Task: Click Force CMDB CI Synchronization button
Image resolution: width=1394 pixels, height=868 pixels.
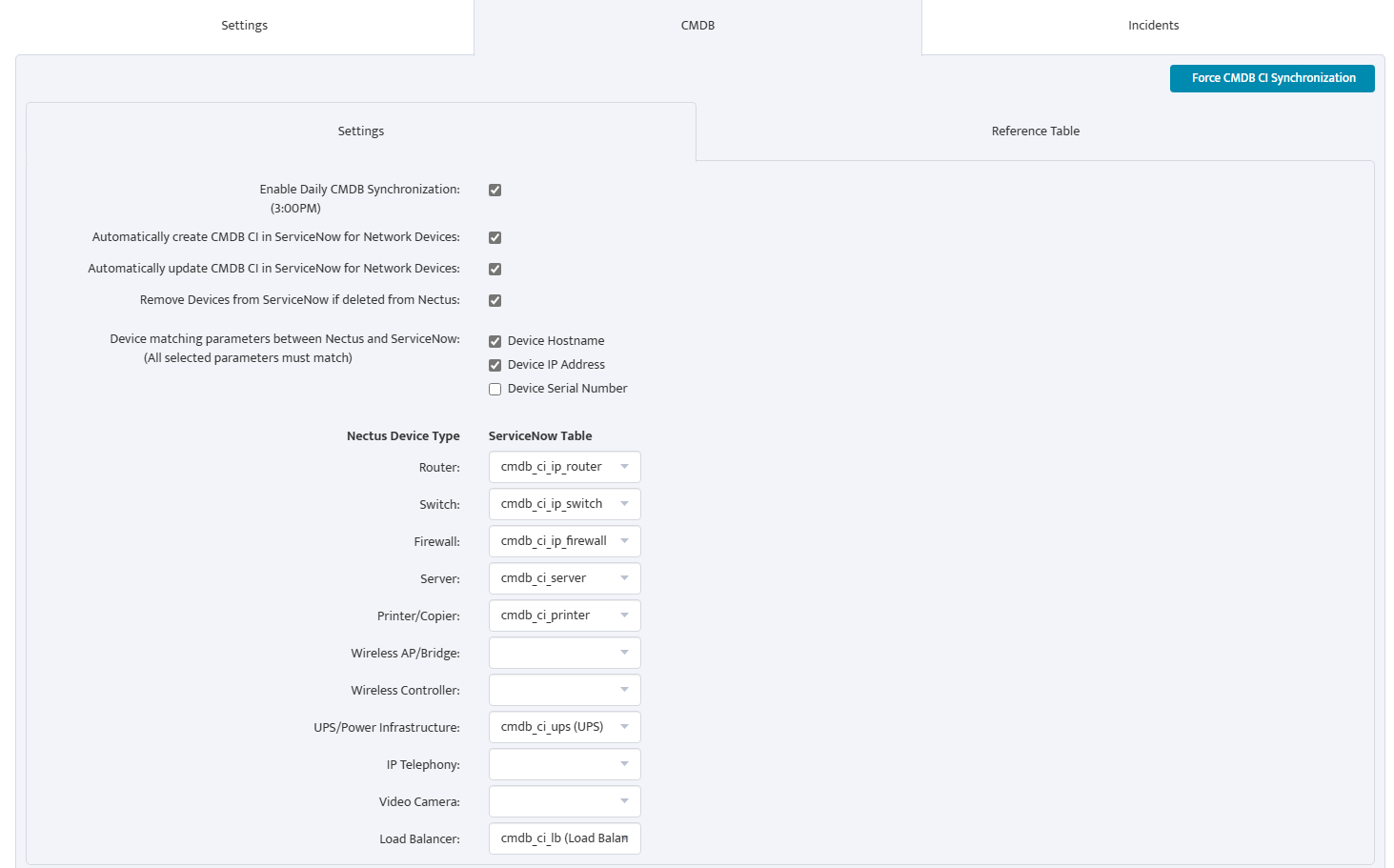Action: [x=1272, y=78]
